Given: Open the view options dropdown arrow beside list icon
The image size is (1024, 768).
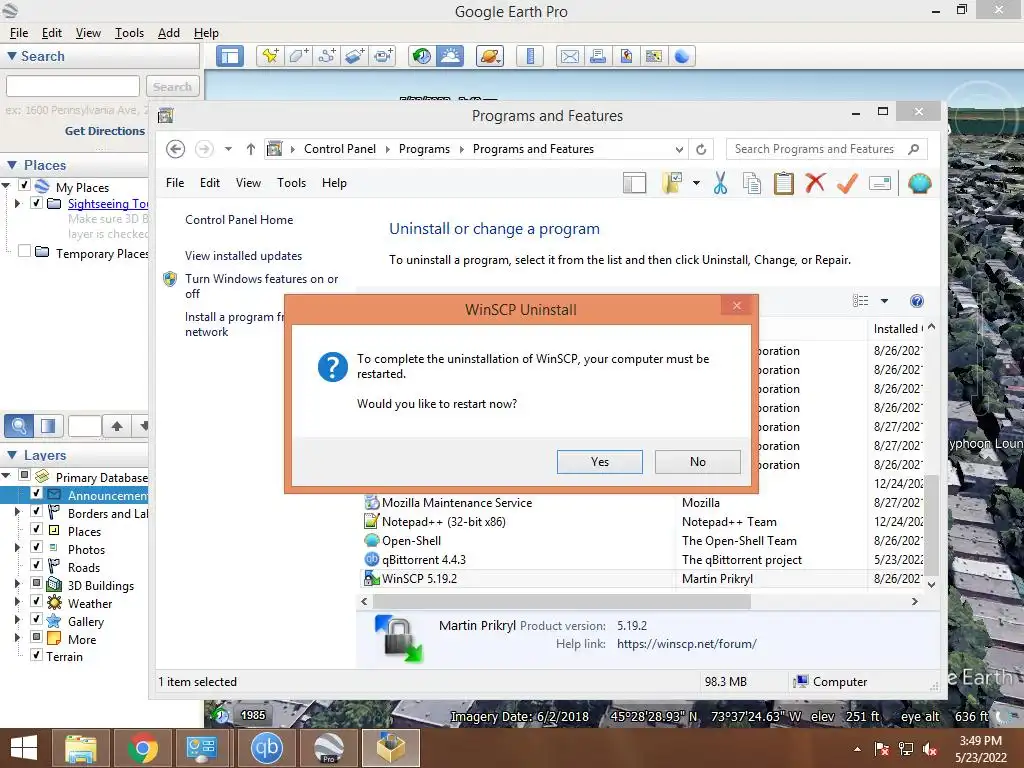Looking at the screenshot, I should pyautogui.click(x=884, y=301).
